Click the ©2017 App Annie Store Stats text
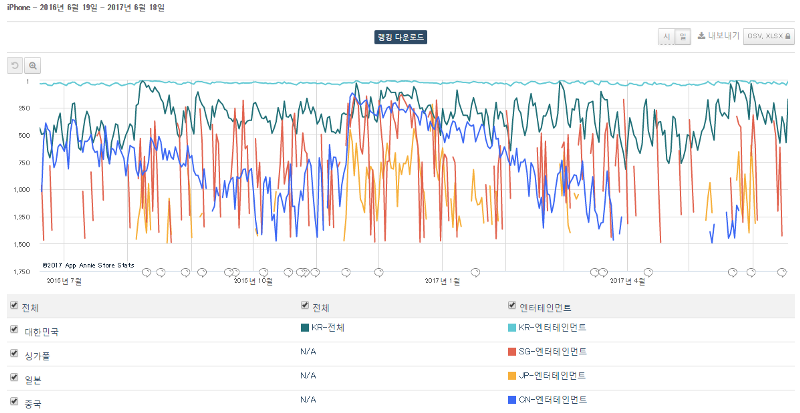The height and width of the screenshot is (413, 800). pos(89,265)
